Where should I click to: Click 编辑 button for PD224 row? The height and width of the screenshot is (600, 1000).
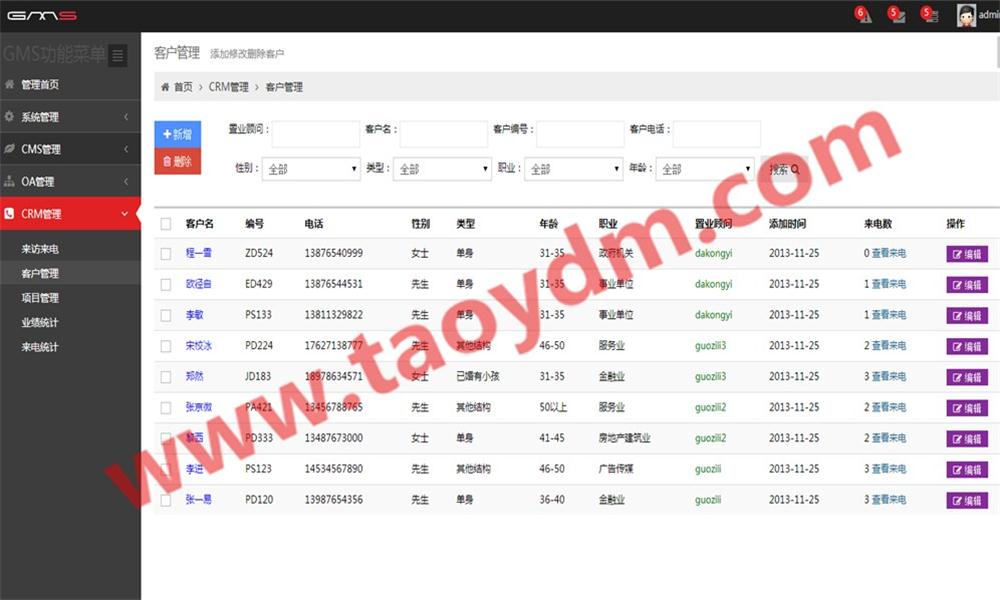tap(967, 346)
